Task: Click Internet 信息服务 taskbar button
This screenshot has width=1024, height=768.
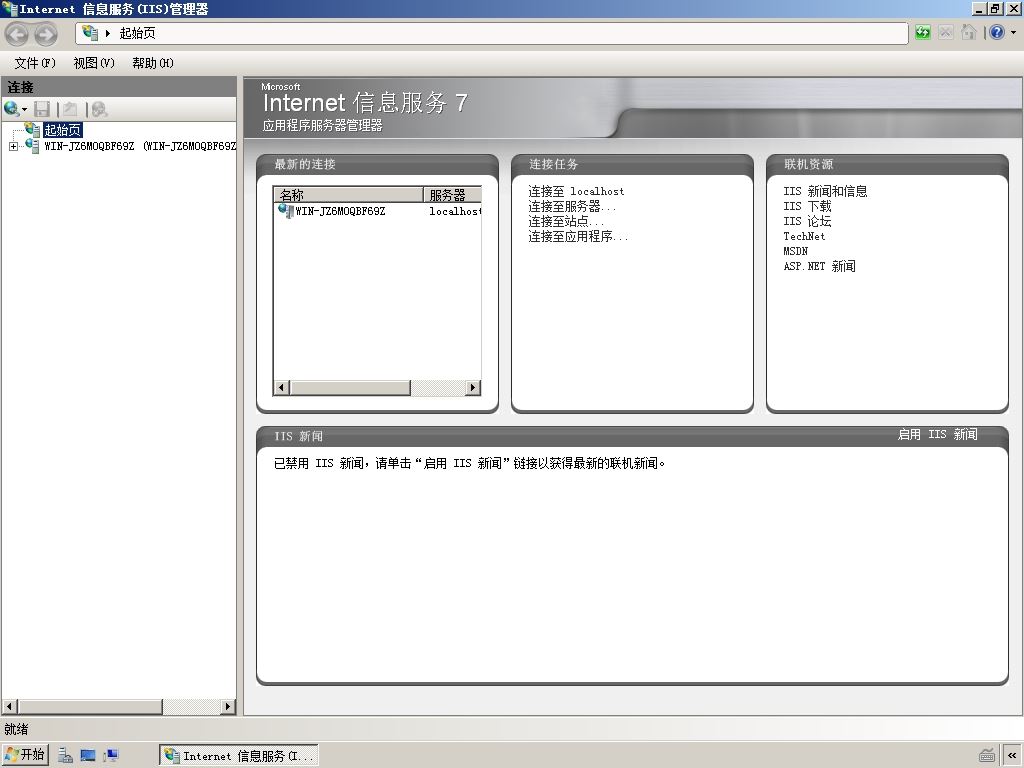Action: point(239,756)
